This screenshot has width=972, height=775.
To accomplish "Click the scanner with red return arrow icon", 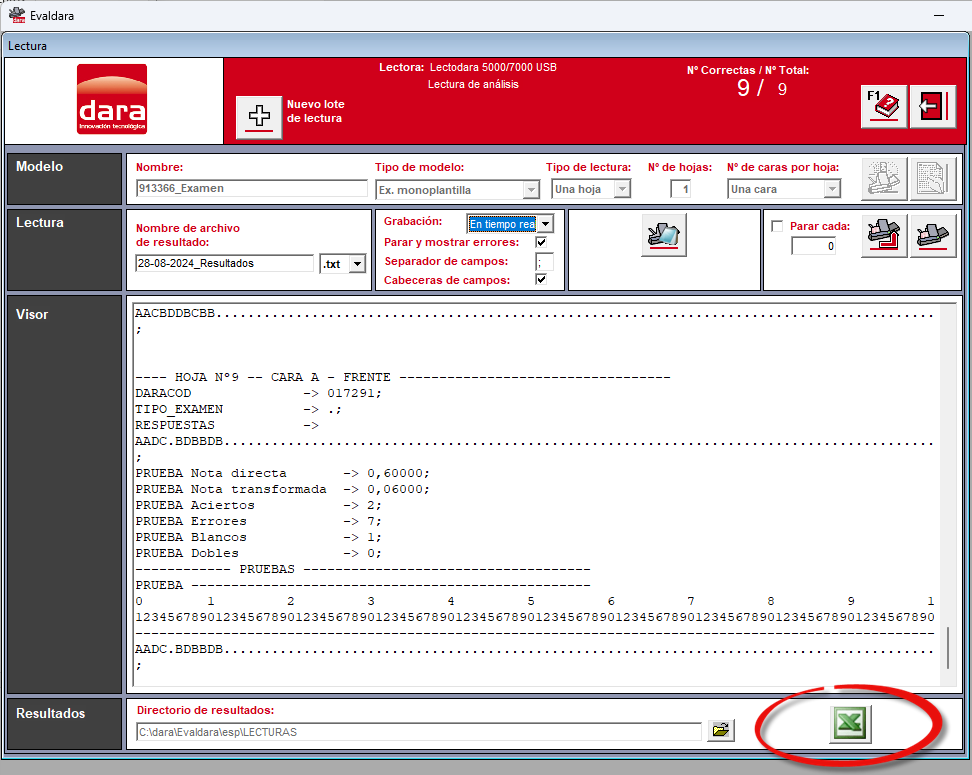I will pyautogui.click(x=884, y=236).
